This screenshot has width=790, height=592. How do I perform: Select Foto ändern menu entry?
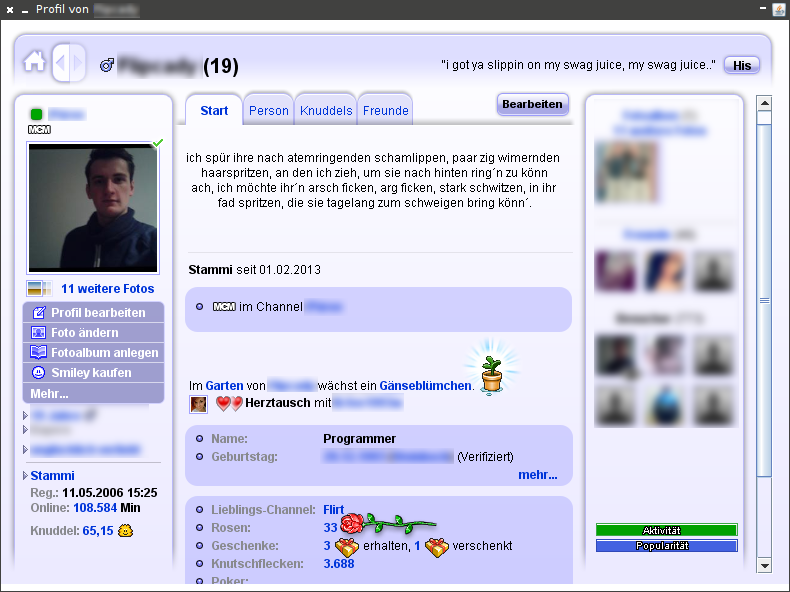point(93,333)
